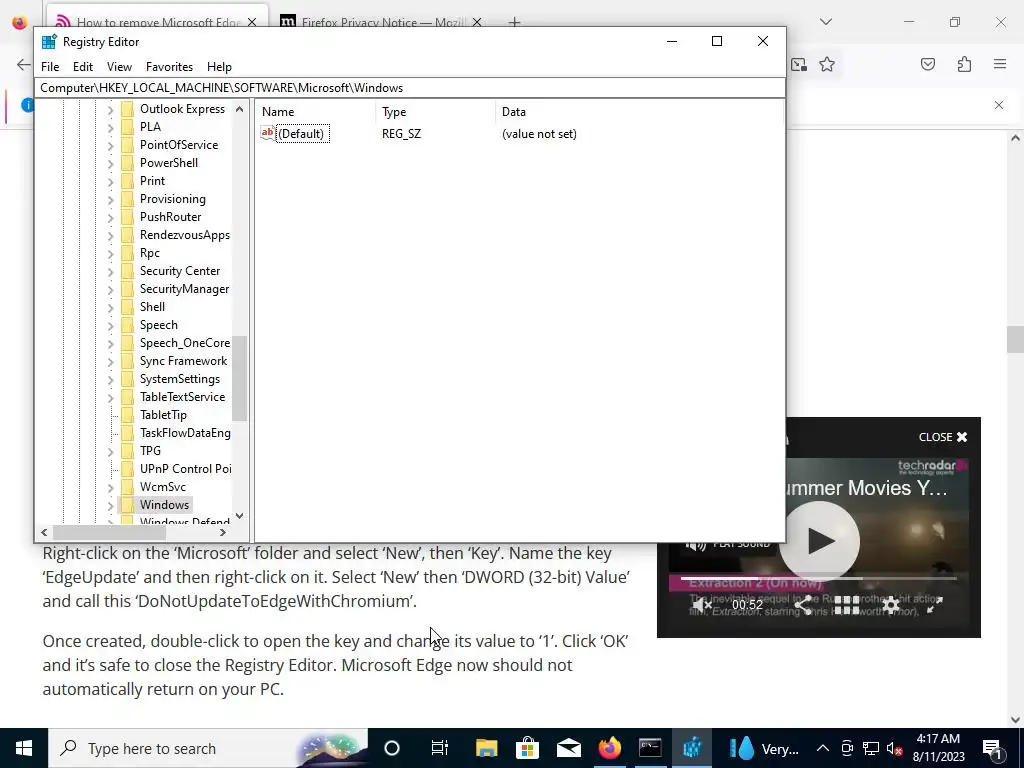The width and height of the screenshot is (1024, 768).
Task: Open Firefox Pocket save button
Action: 928,64
